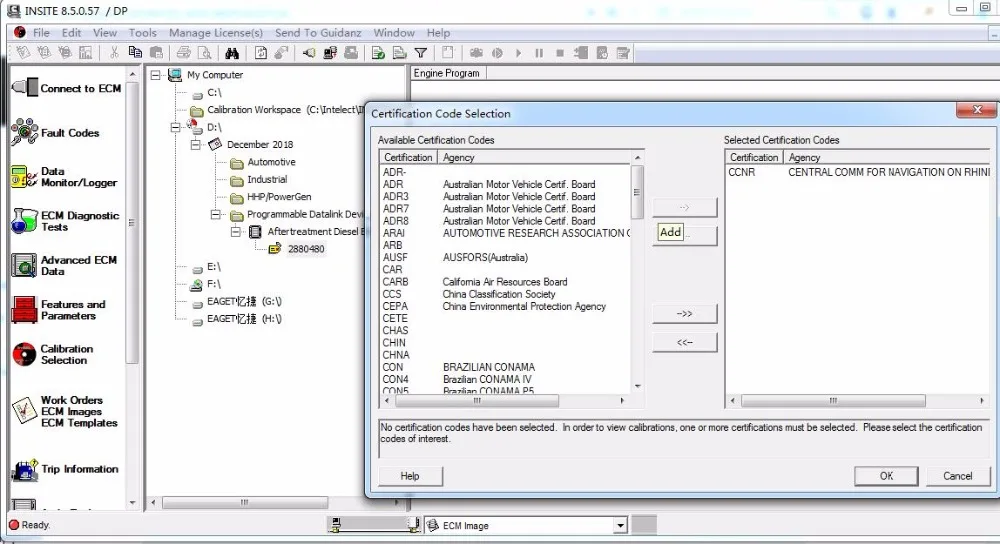Click the Refresh toolbar icon
The height and width of the screenshot is (544, 1000).
[x=261, y=53]
